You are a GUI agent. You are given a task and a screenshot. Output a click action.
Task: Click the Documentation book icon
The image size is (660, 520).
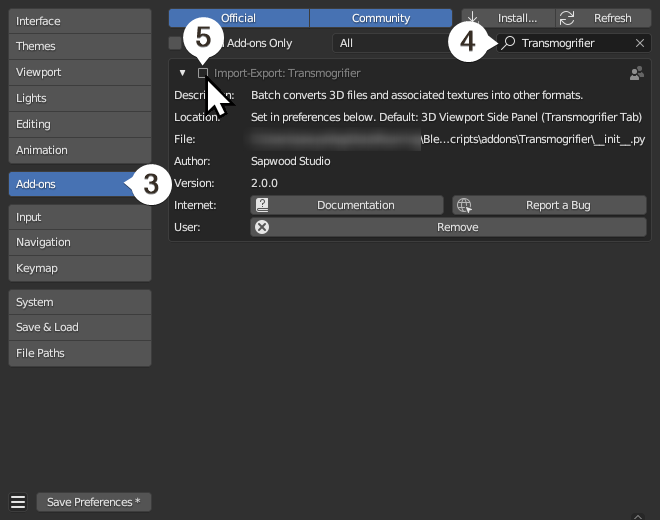coord(262,205)
